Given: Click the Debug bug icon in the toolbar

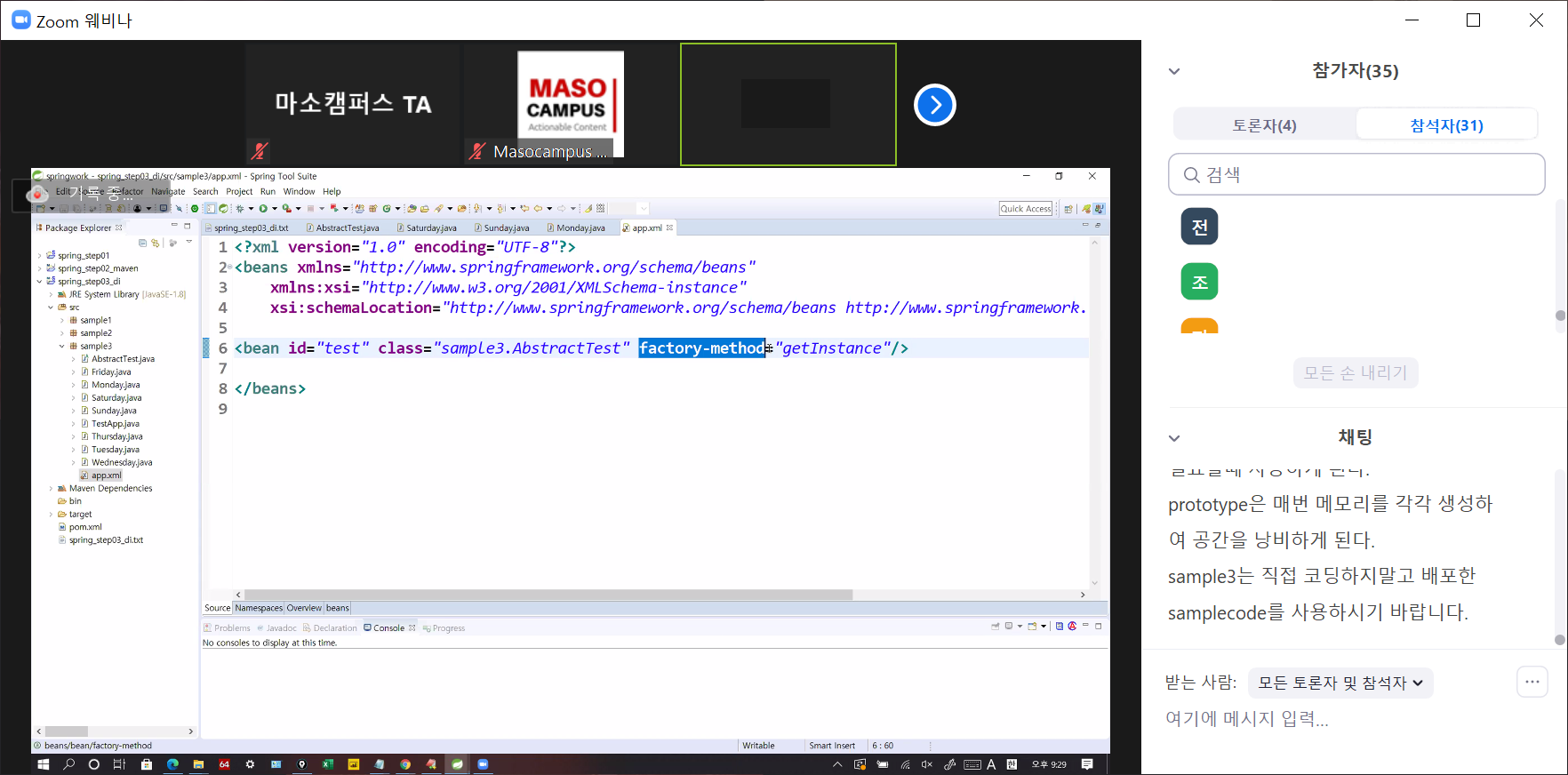Looking at the screenshot, I should click(x=240, y=209).
